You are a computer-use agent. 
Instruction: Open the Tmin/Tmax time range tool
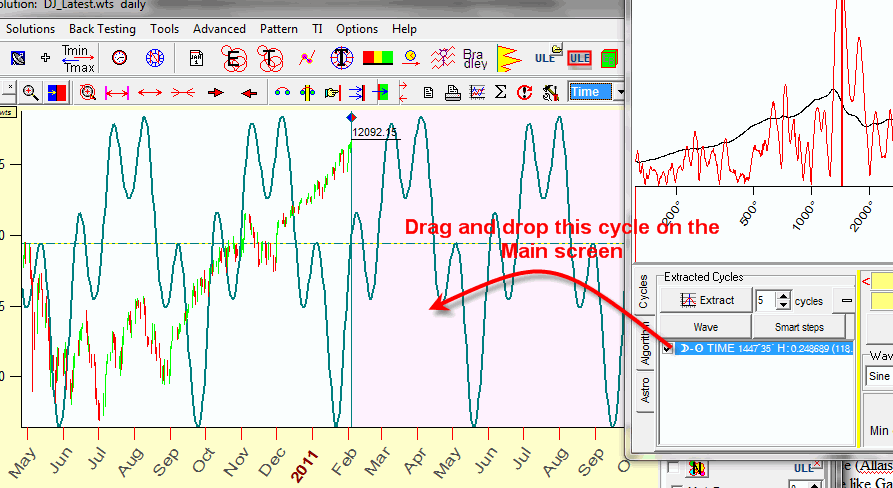[x=78, y=58]
